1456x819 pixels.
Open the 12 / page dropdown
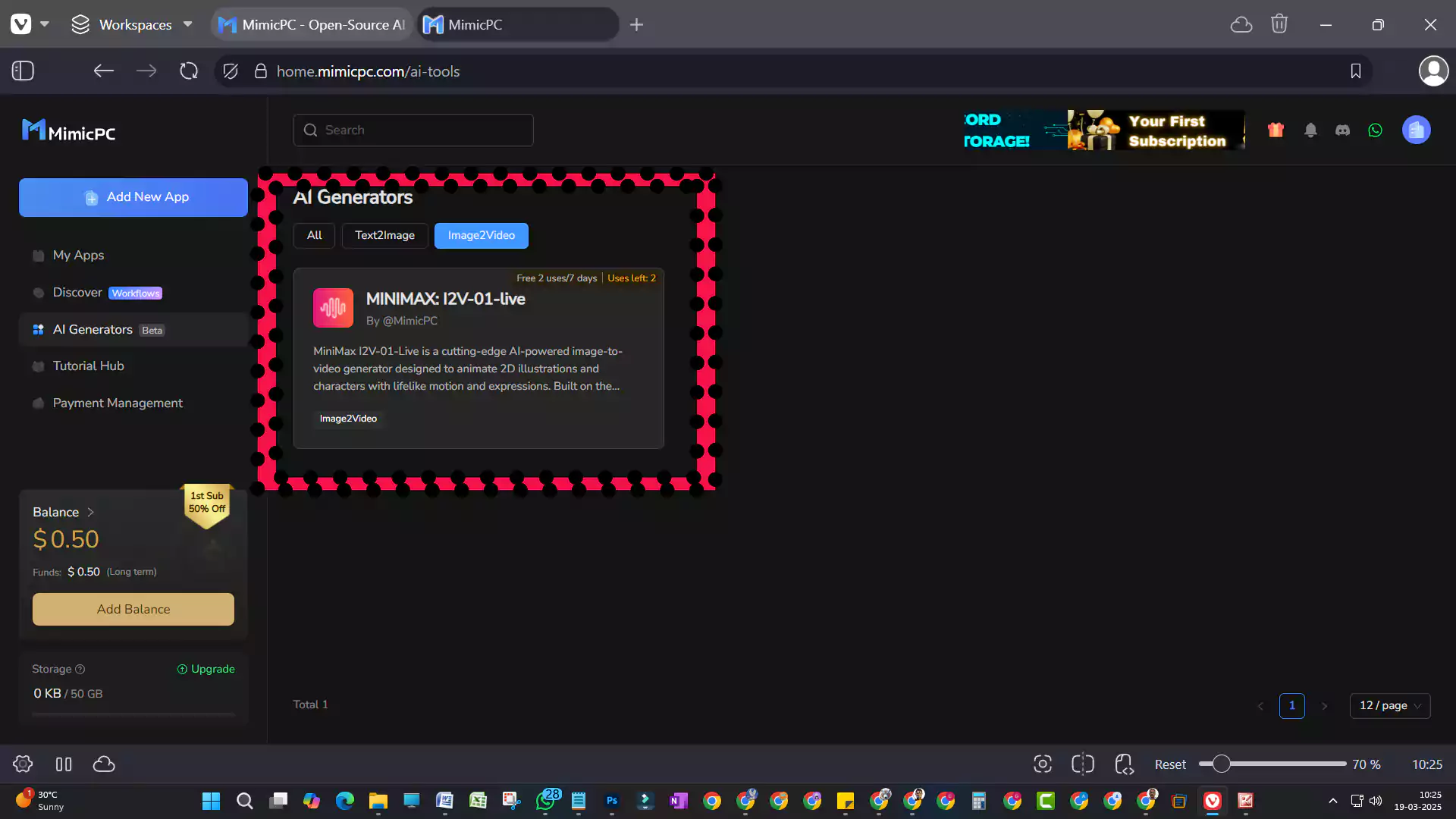tap(1390, 706)
